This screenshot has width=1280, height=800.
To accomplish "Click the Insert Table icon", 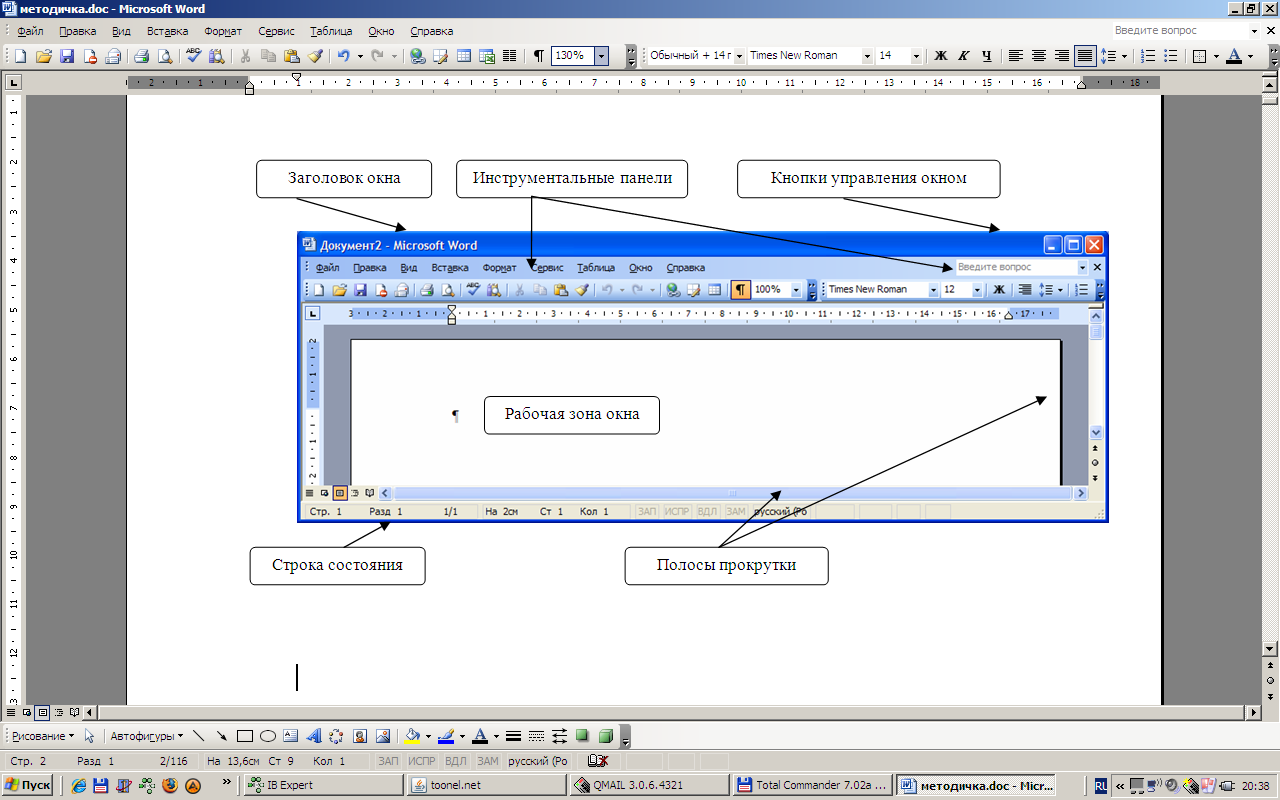I will 464,56.
